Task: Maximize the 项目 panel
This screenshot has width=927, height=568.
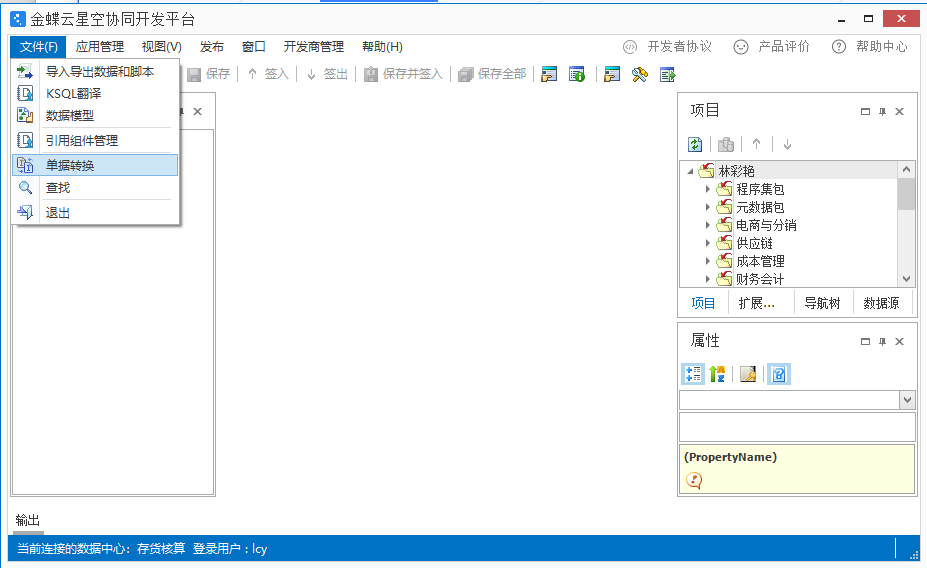Action: pos(866,111)
